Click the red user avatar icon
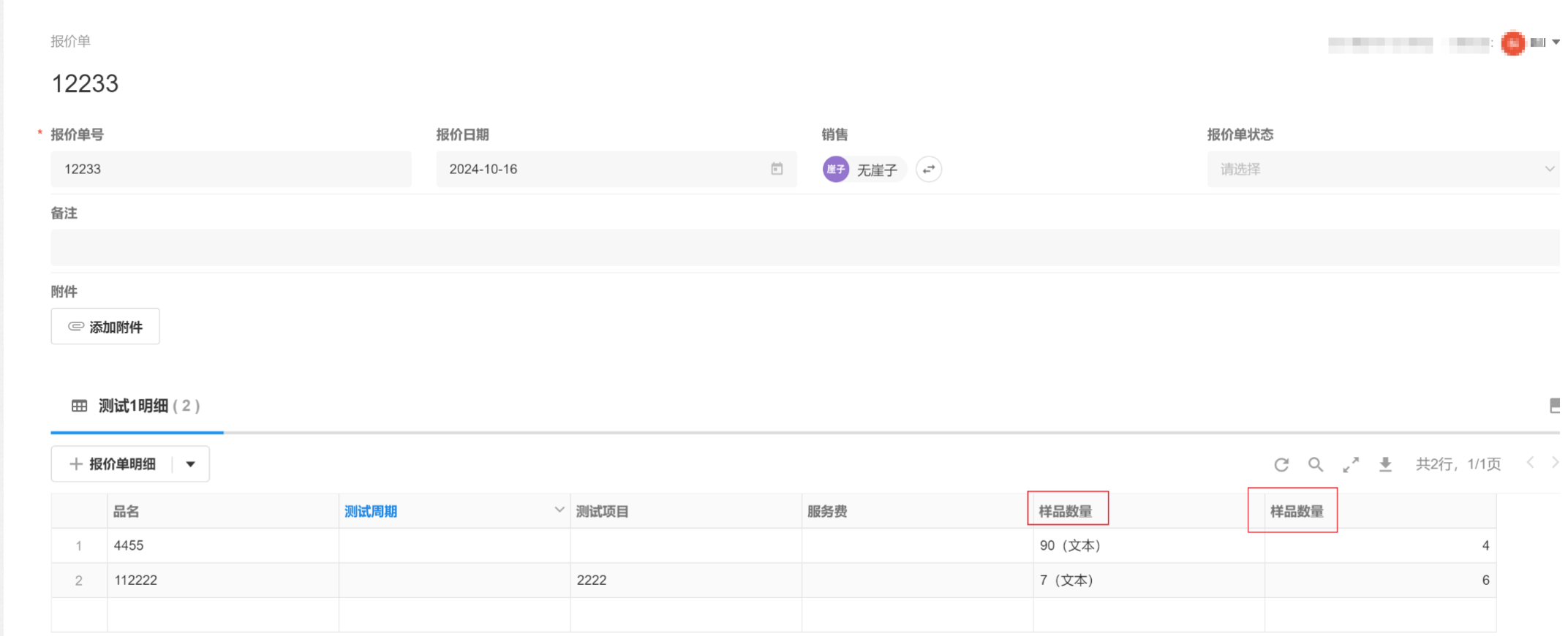Image resolution: width=1568 pixels, height=636 pixels. pos(1512,43)
